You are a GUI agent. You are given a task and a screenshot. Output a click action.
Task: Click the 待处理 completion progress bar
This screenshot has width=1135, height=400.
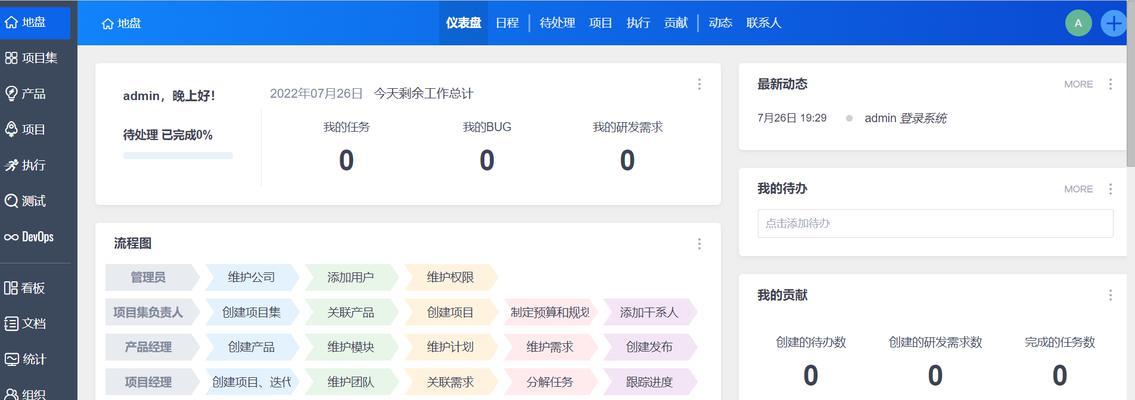(x=178, y=155)
